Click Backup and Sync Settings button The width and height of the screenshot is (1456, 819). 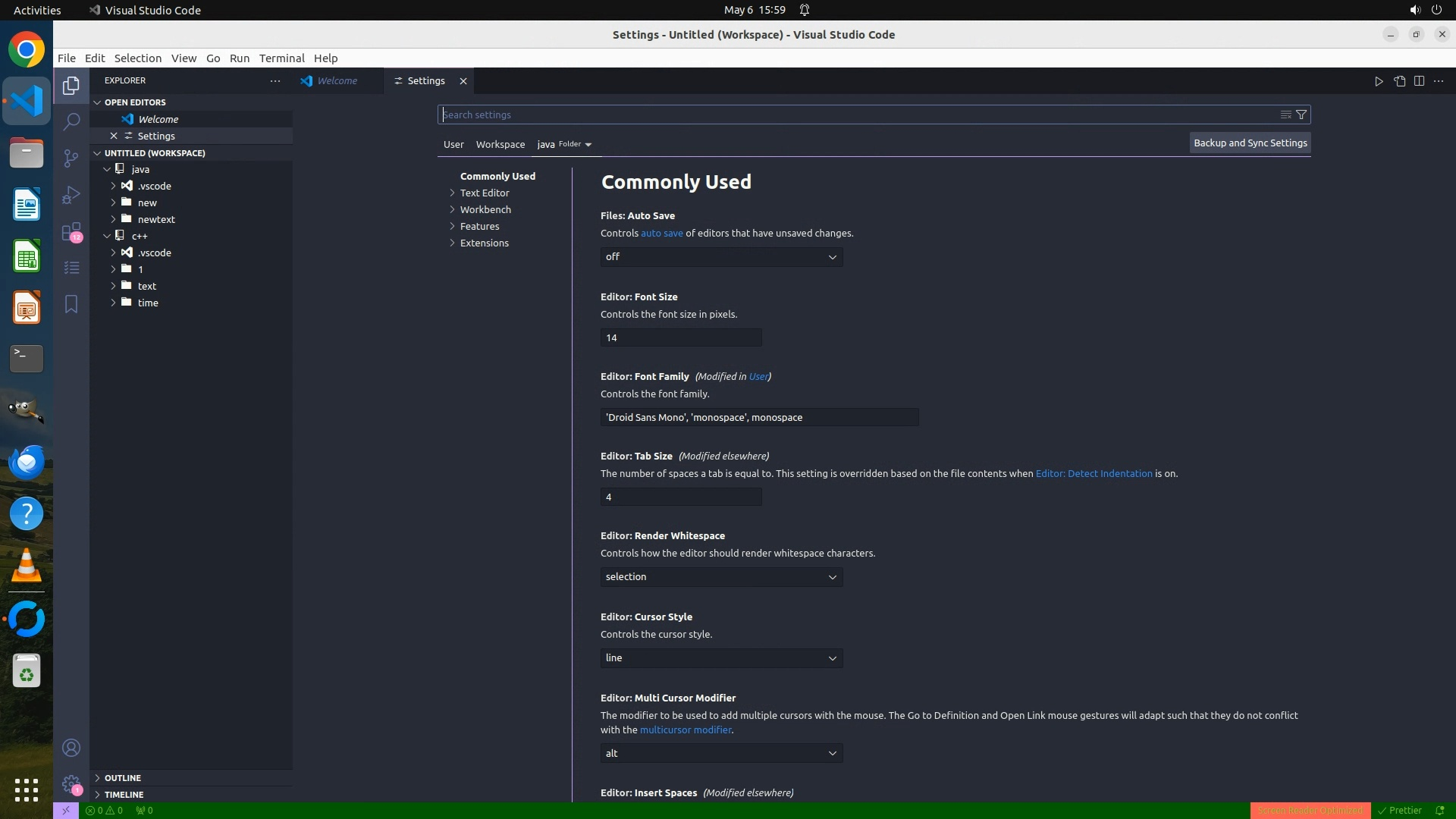1250,143
